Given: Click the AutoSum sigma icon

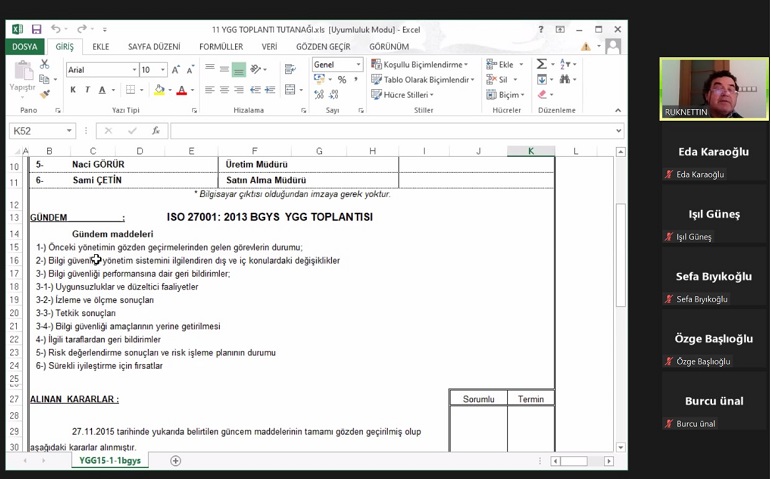Looking at the screenshot, I should (x=541, y=64).
